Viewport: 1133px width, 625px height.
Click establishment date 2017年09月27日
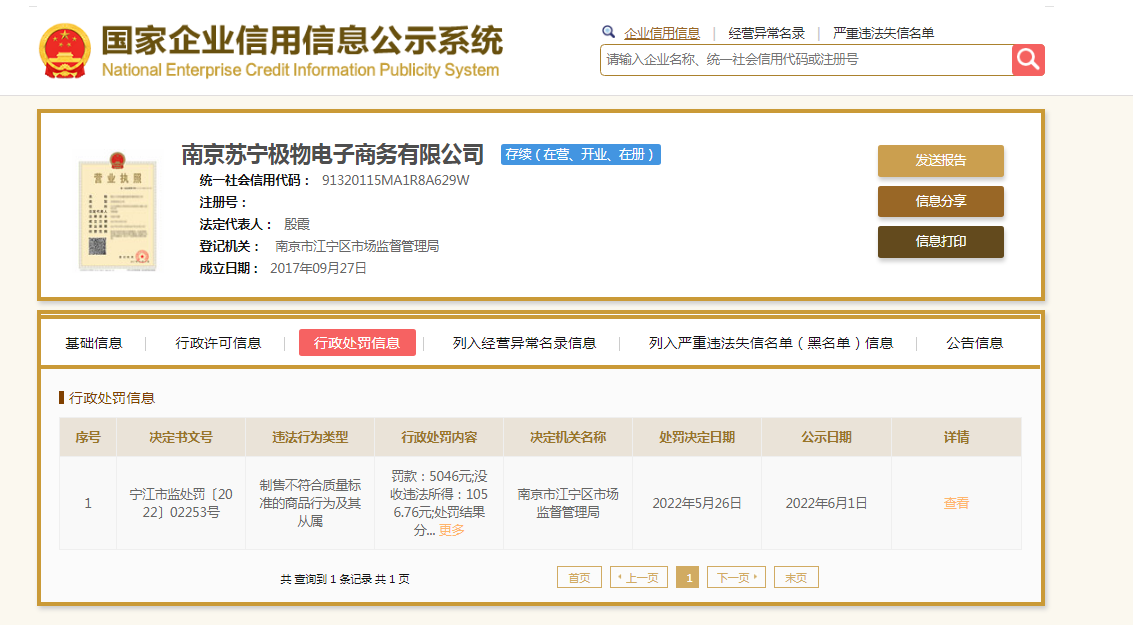[x=319, y=268]
